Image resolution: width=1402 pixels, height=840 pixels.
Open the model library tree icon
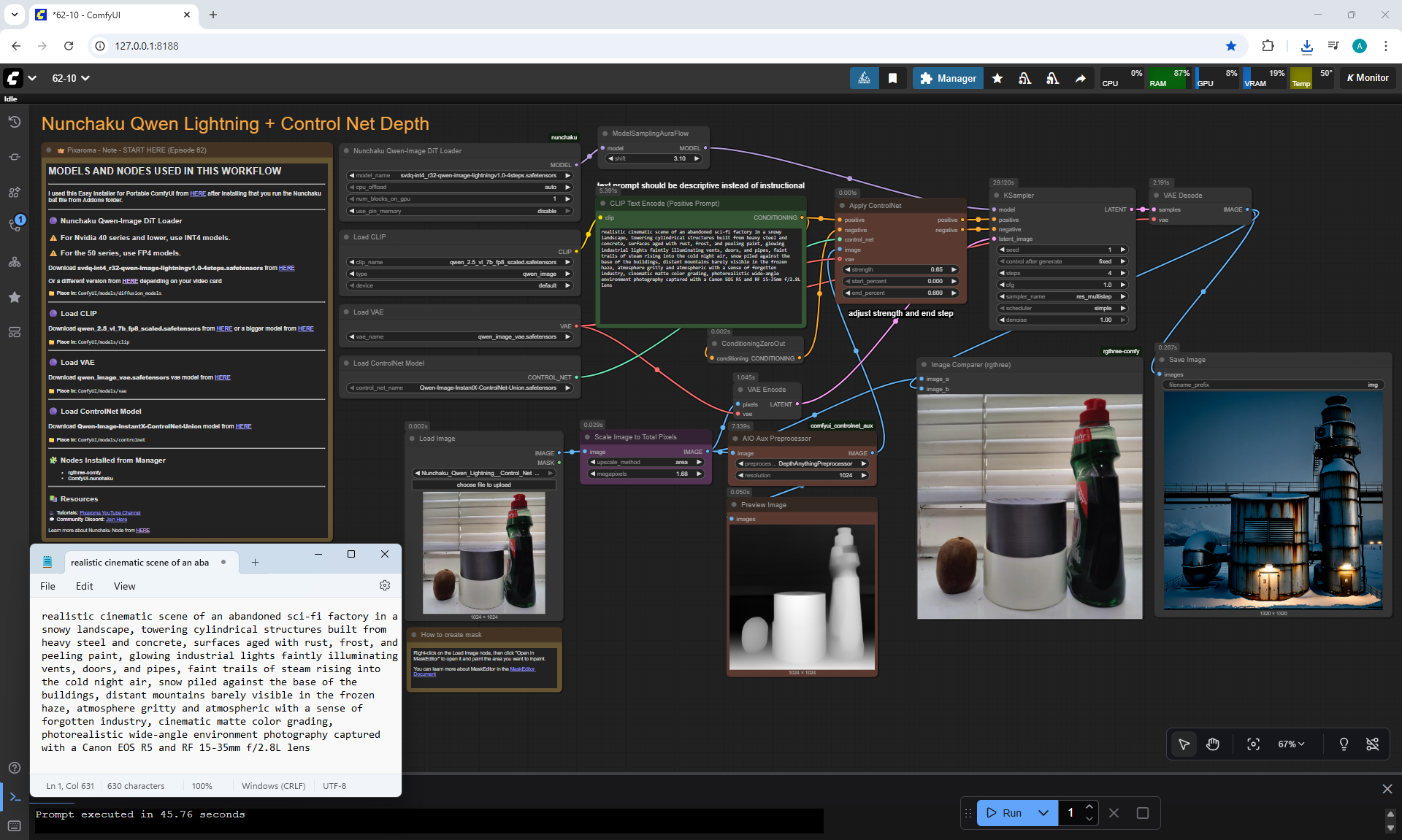15,262
